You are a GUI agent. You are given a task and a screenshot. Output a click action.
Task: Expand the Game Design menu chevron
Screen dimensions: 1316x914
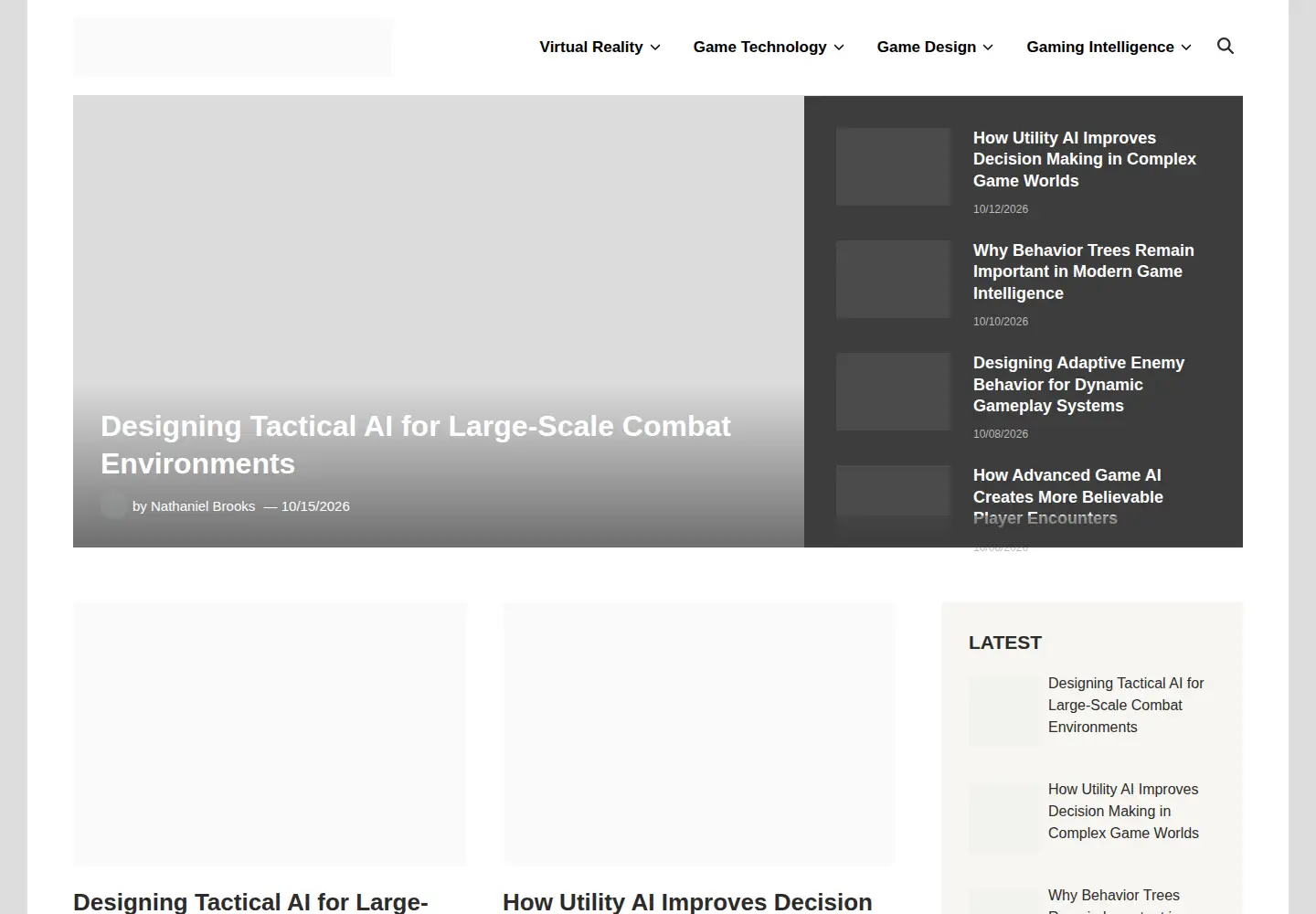(x=988, y=48)
